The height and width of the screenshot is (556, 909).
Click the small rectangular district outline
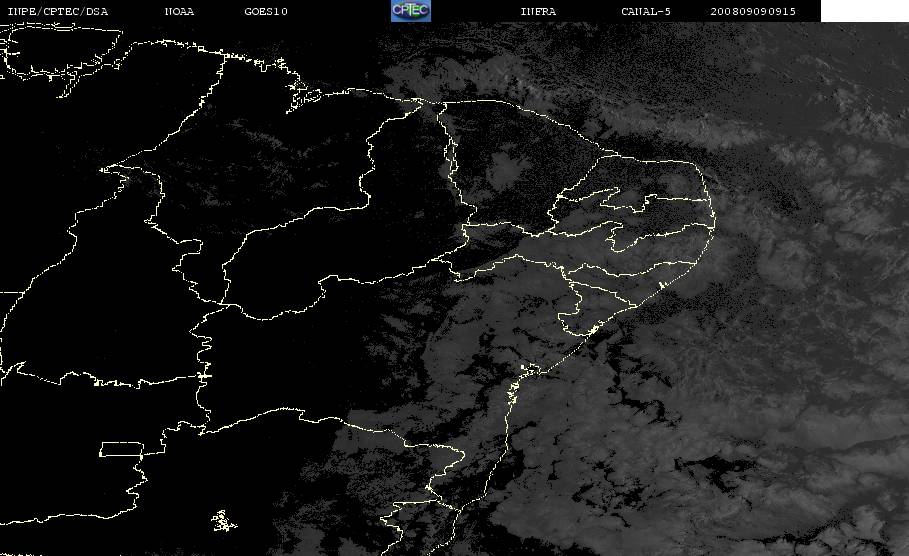[121, 449]
